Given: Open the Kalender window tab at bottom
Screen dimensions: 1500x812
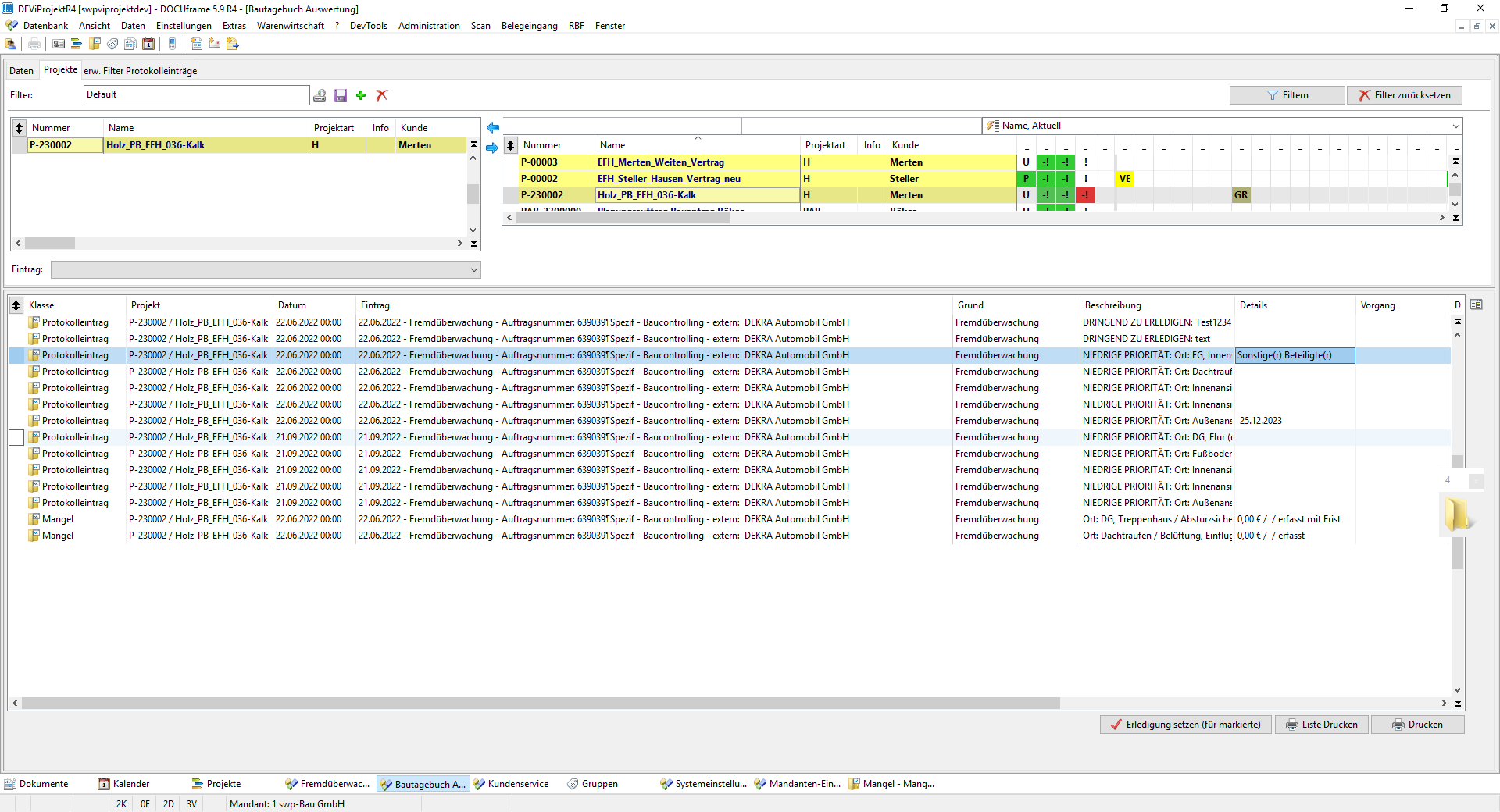Looking at the screenshot, I should (124, 784).
